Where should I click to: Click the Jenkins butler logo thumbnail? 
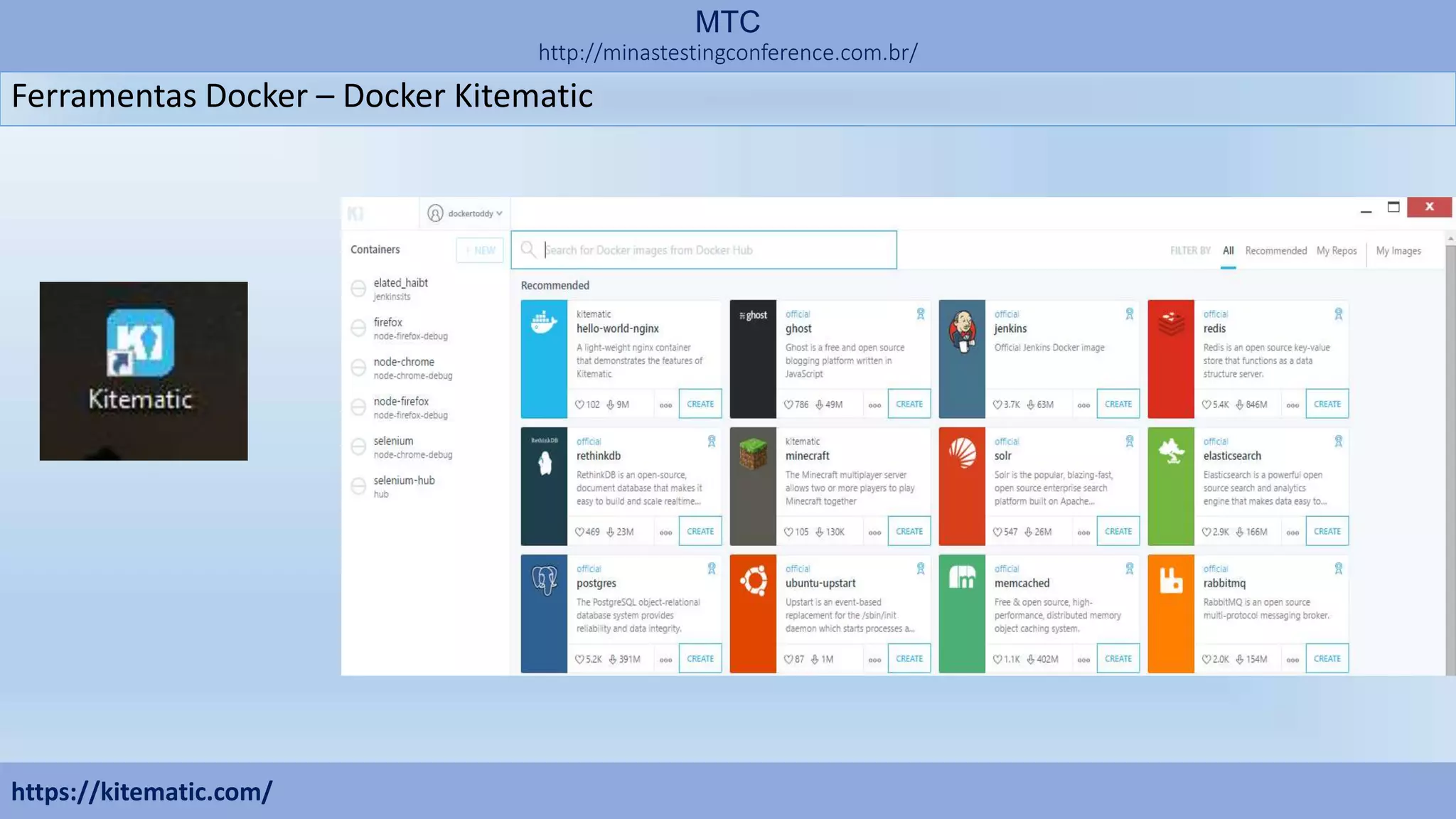click(x=962, y=359)
